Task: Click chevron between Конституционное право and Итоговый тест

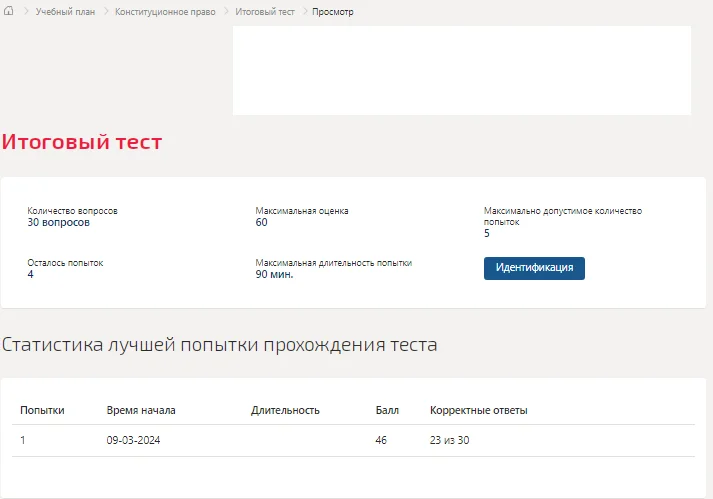Action: click(226, 11)
